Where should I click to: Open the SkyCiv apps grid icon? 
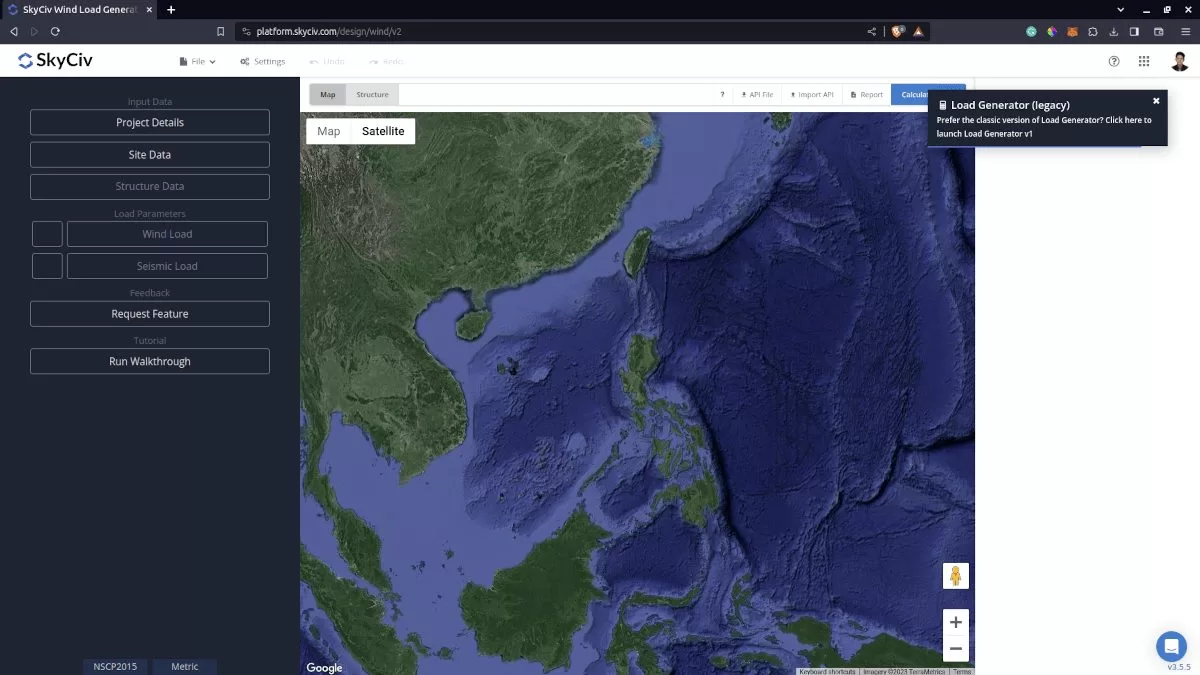tap(1144, 61)
